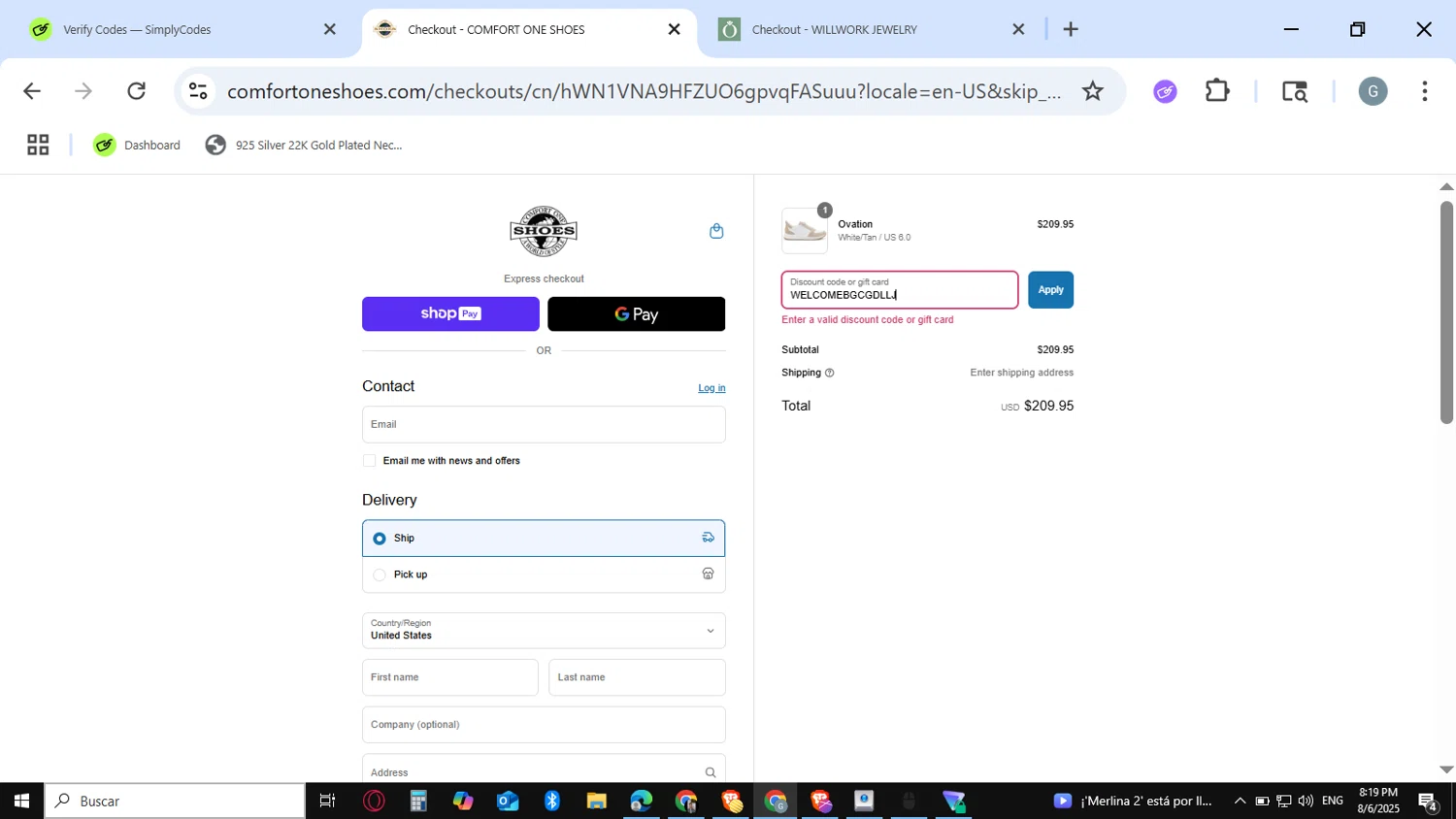Open ENG language switcher
1456x819 pixels.
1333,801
